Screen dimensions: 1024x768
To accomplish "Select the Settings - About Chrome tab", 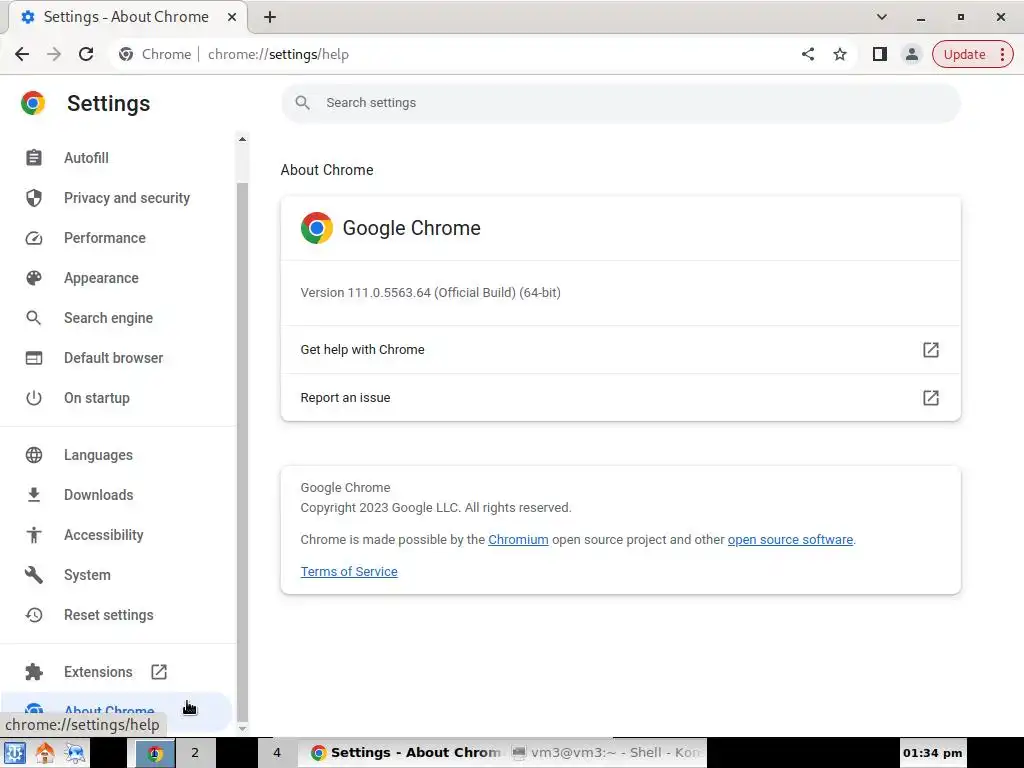I will point(126,17).
